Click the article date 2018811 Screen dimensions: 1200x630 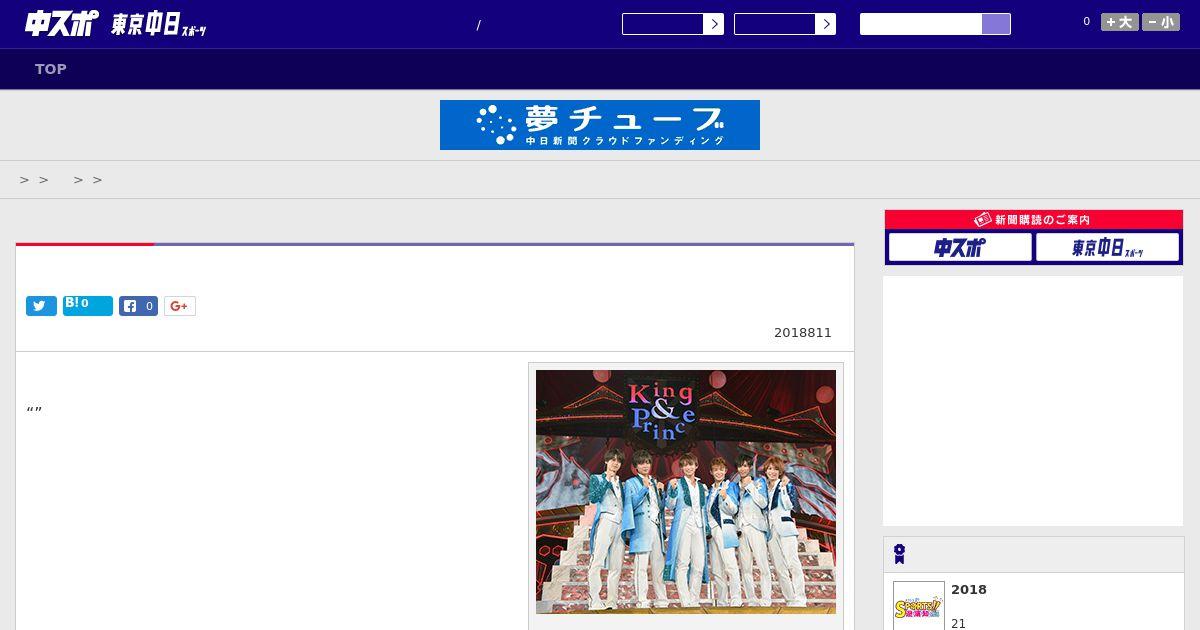[x=803, y=333]
